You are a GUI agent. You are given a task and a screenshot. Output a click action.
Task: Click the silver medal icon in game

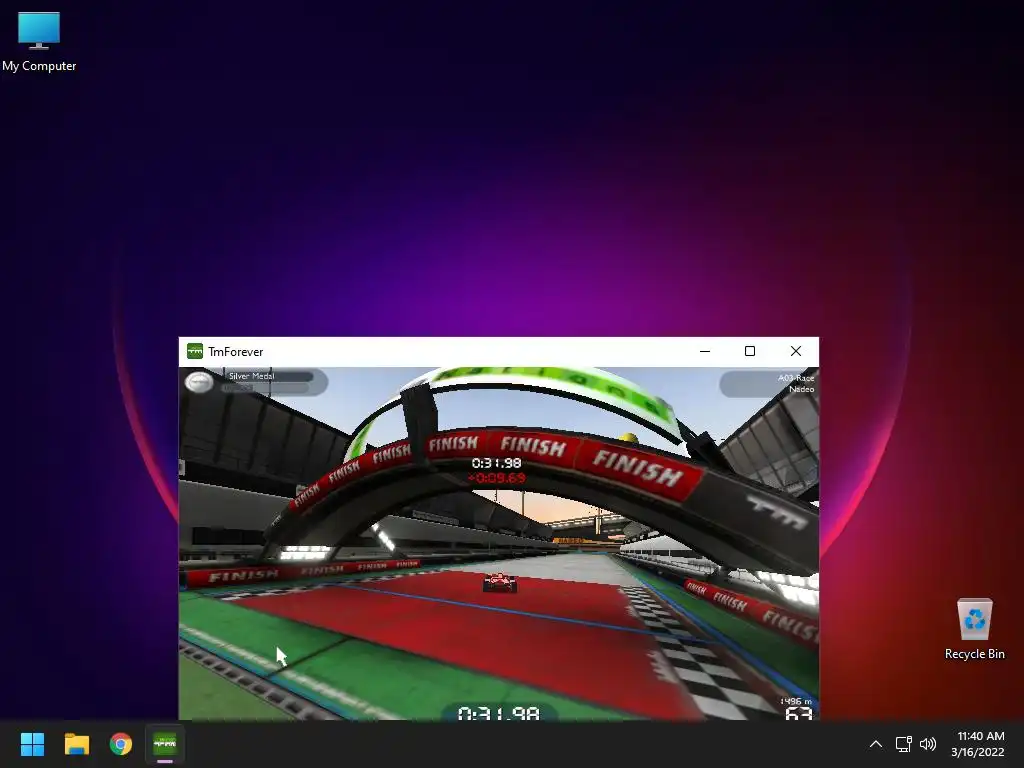(199, 382)
